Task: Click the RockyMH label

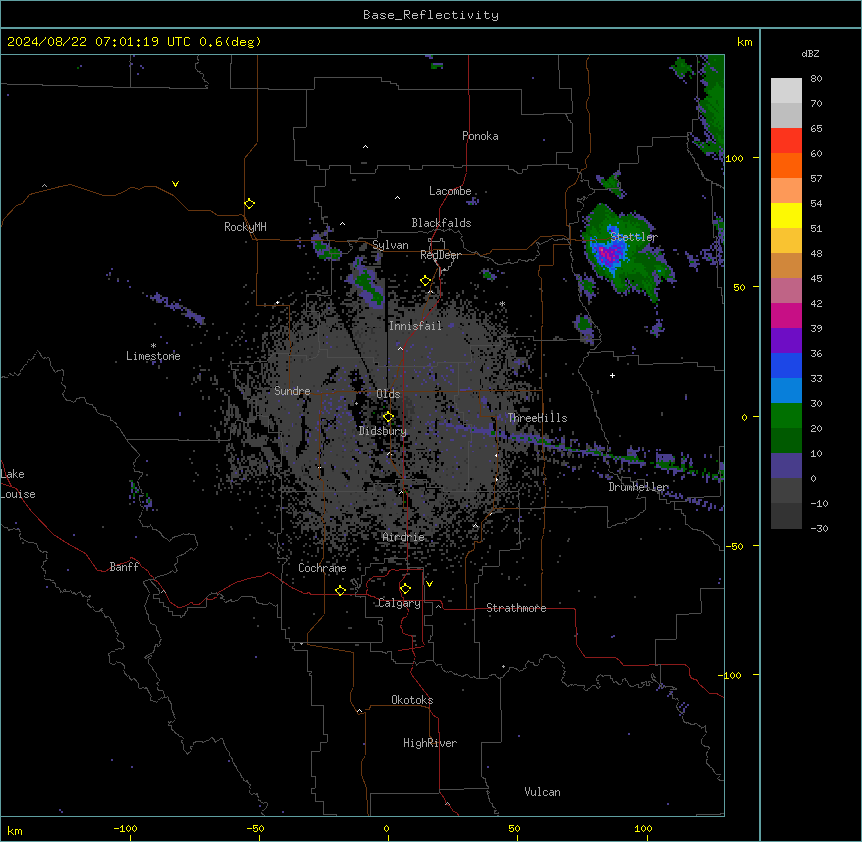Action: [x=245, y=227]
